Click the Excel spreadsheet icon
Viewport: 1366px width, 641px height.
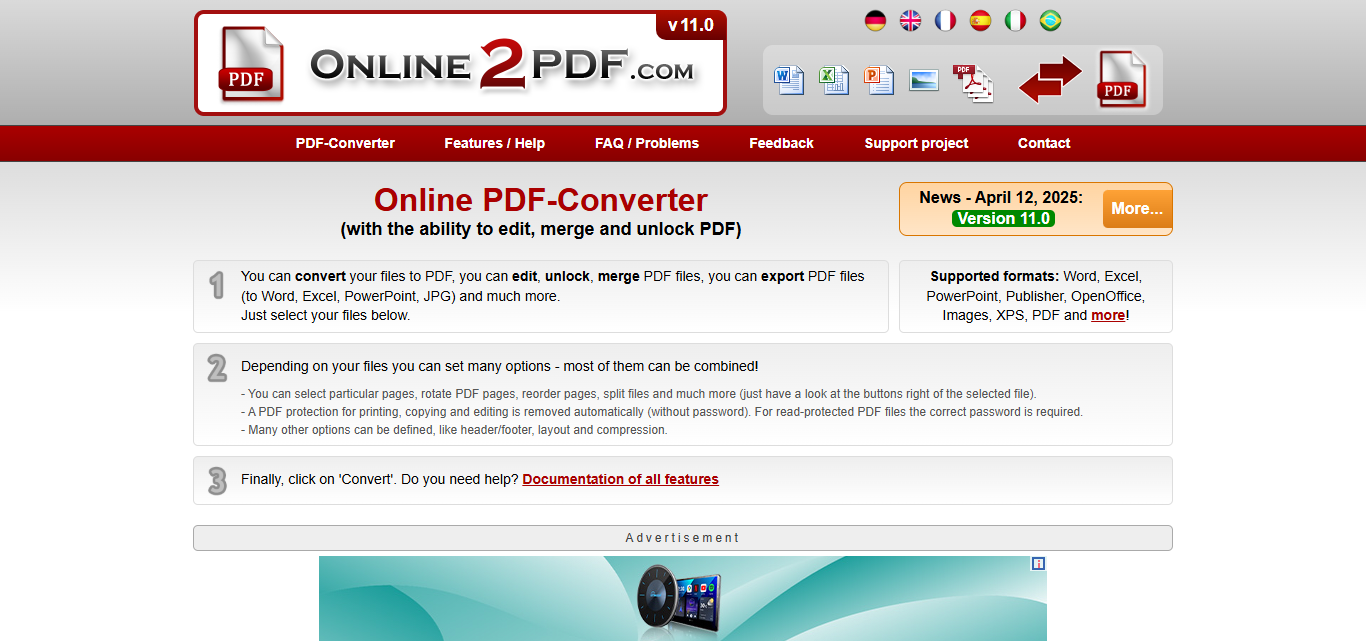pos(833,79)
